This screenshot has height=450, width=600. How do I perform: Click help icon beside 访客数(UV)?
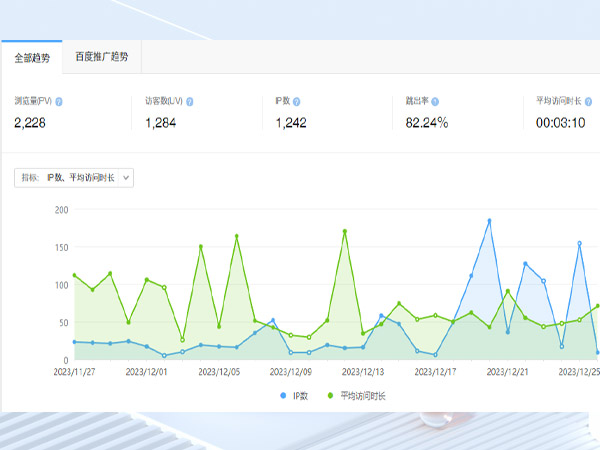click(x=190, y=102)
